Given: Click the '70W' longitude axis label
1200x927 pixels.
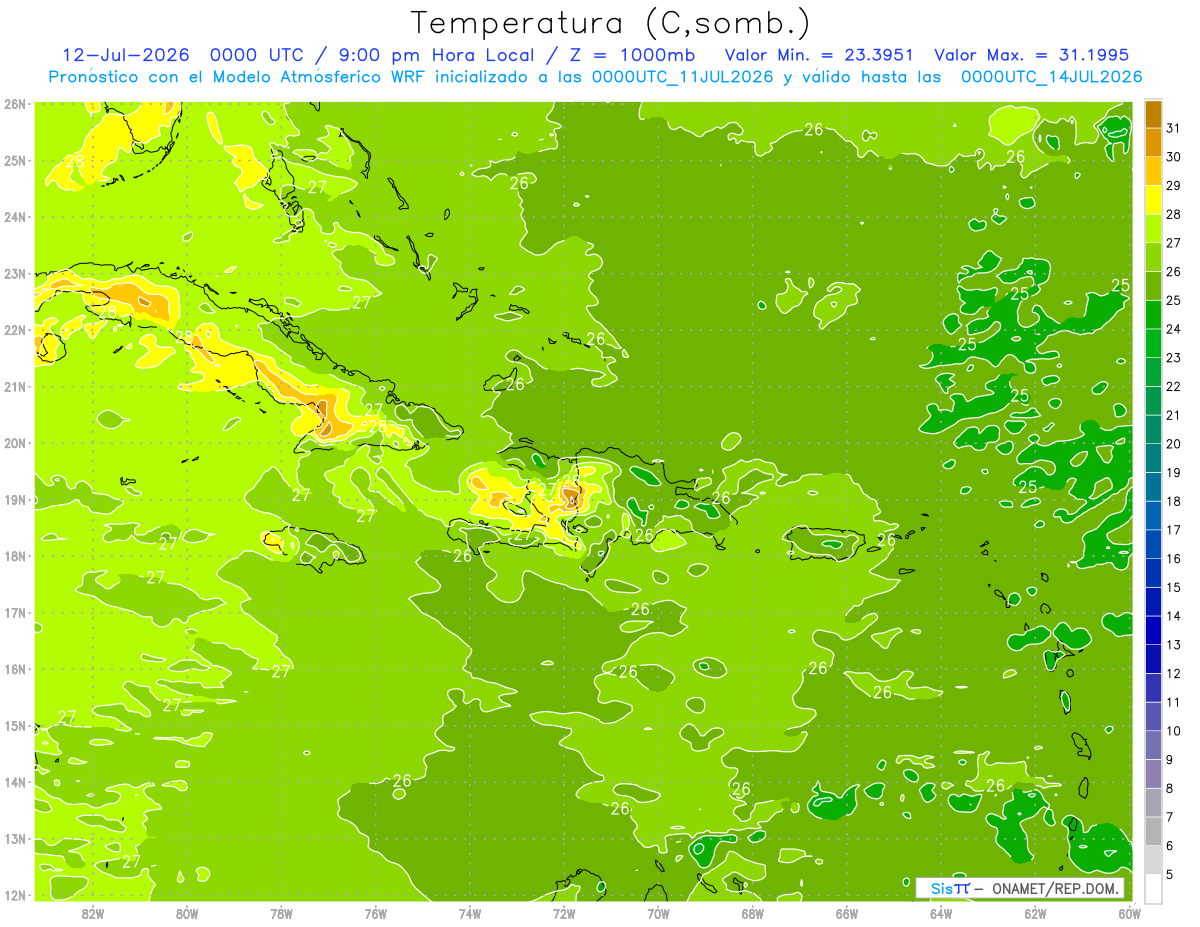Looking at the screenshot, I should click(658, 913).
